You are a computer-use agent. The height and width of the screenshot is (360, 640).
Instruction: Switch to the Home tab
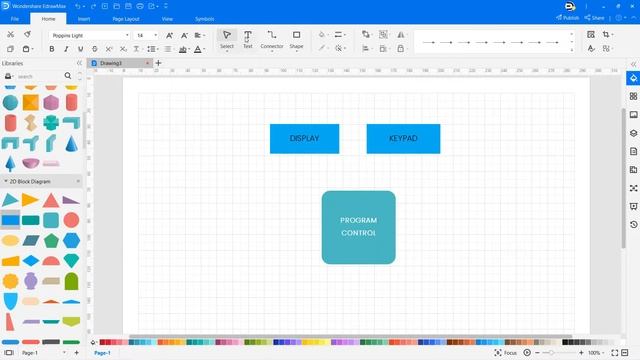[48, 19]
